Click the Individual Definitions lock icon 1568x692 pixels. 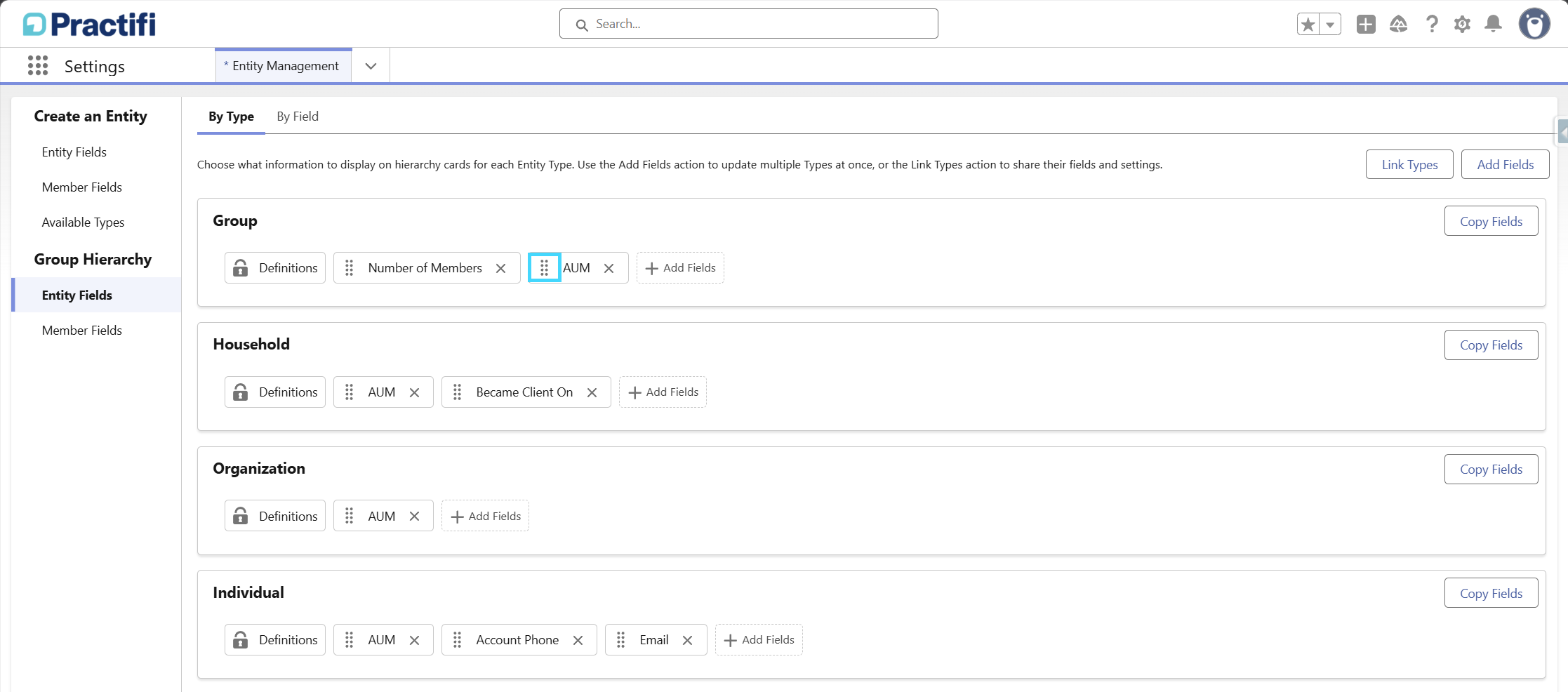(241, 640)
